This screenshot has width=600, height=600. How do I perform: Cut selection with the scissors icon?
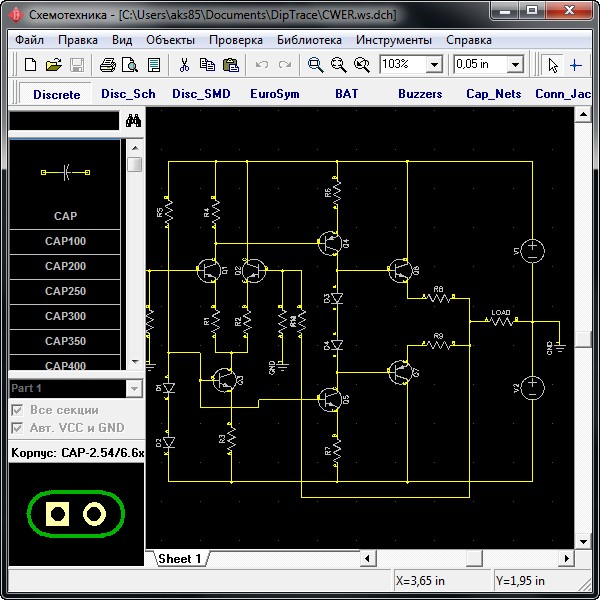coord(184,65)
